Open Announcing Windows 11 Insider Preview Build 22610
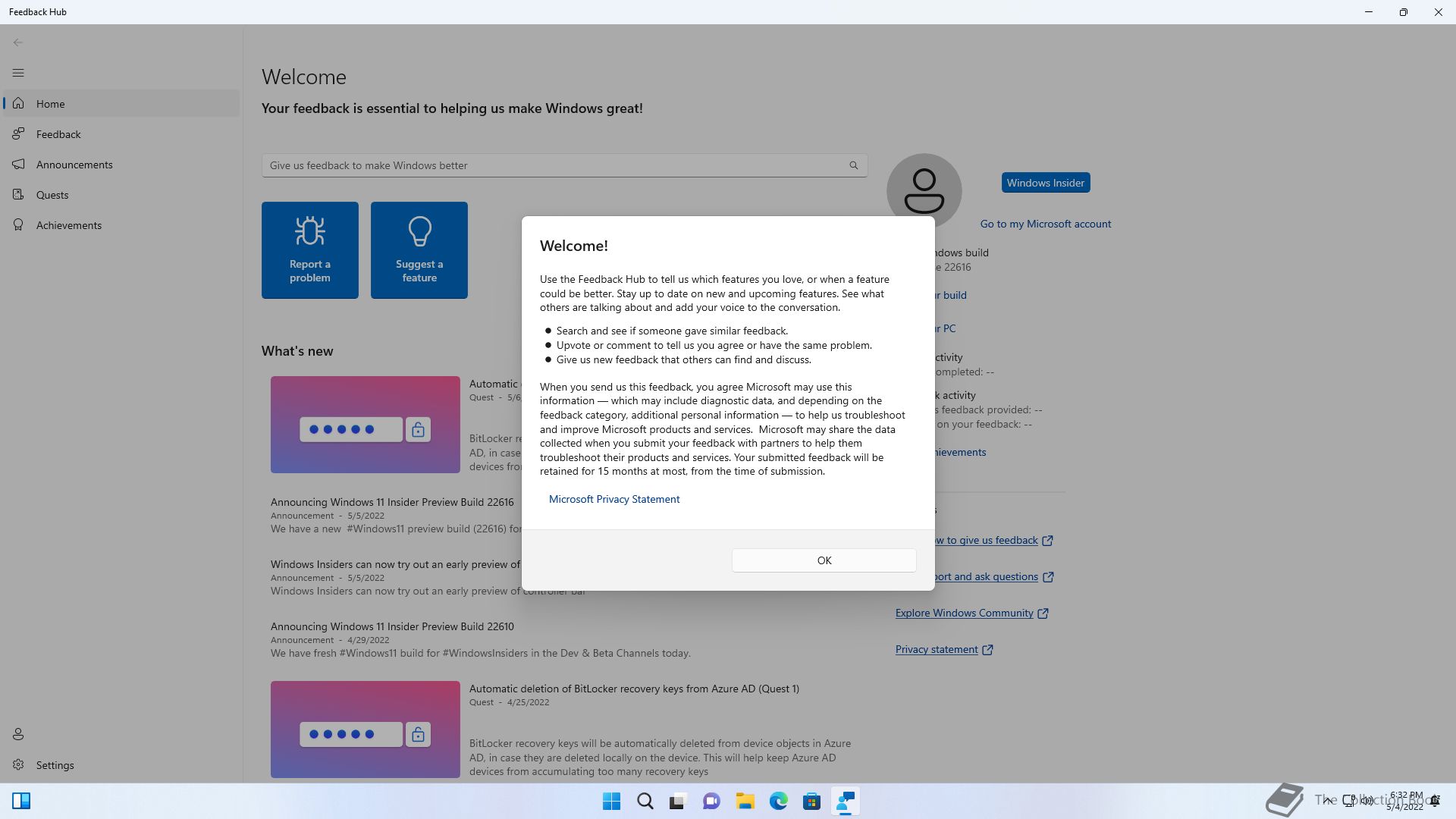1456x819 pixels. coord(392,626)
